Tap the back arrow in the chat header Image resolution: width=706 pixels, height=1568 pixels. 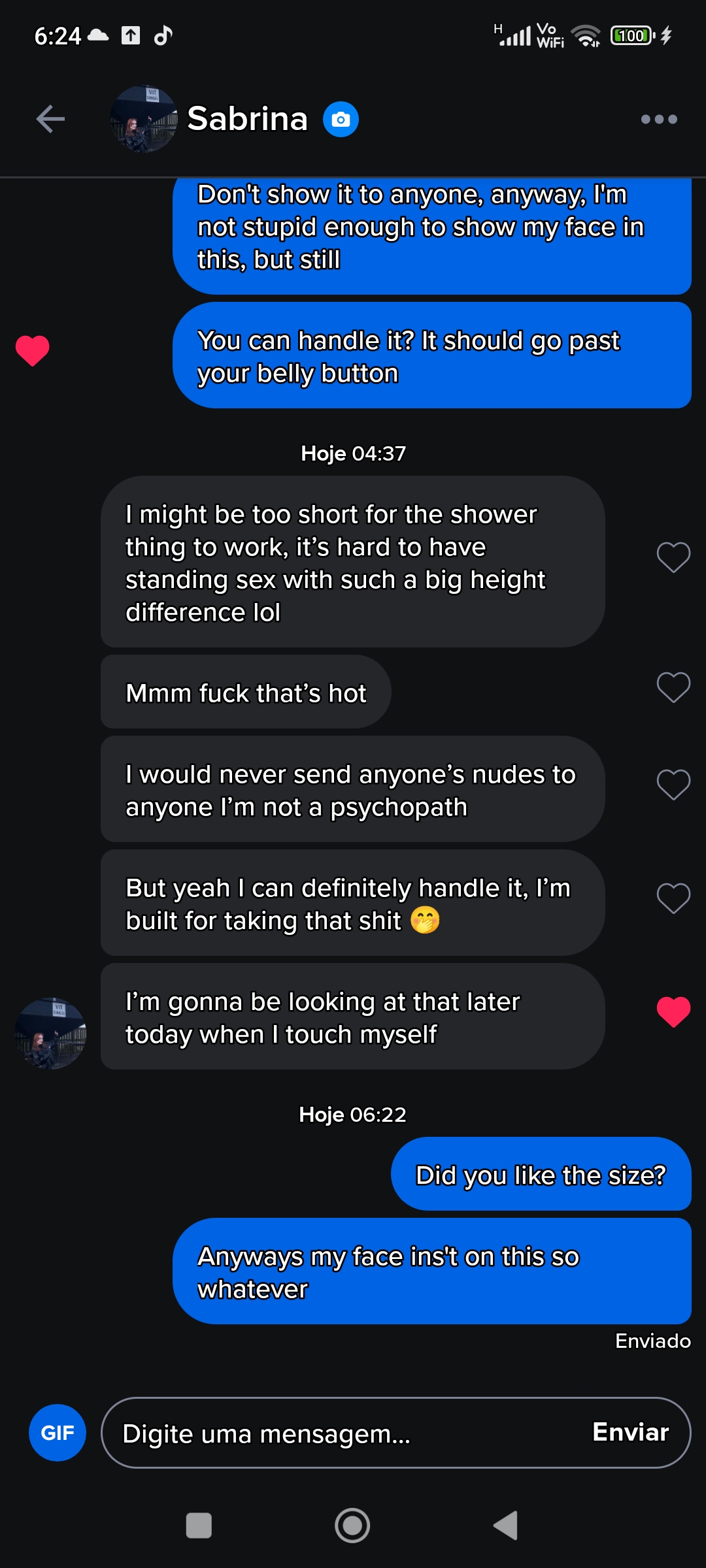coord(50,119)
